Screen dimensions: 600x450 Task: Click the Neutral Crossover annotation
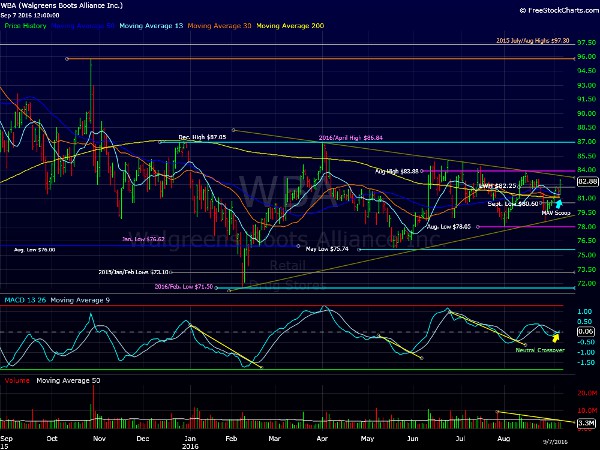(x=540, y=350)
